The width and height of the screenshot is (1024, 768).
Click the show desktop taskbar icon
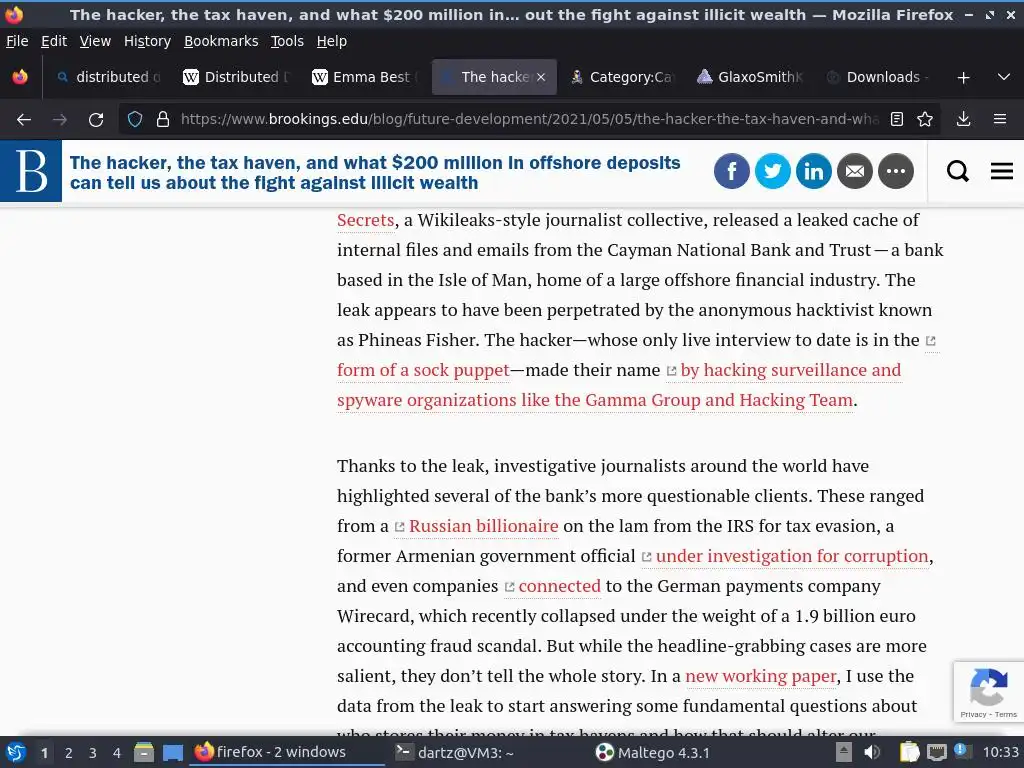tap(173, 753)
